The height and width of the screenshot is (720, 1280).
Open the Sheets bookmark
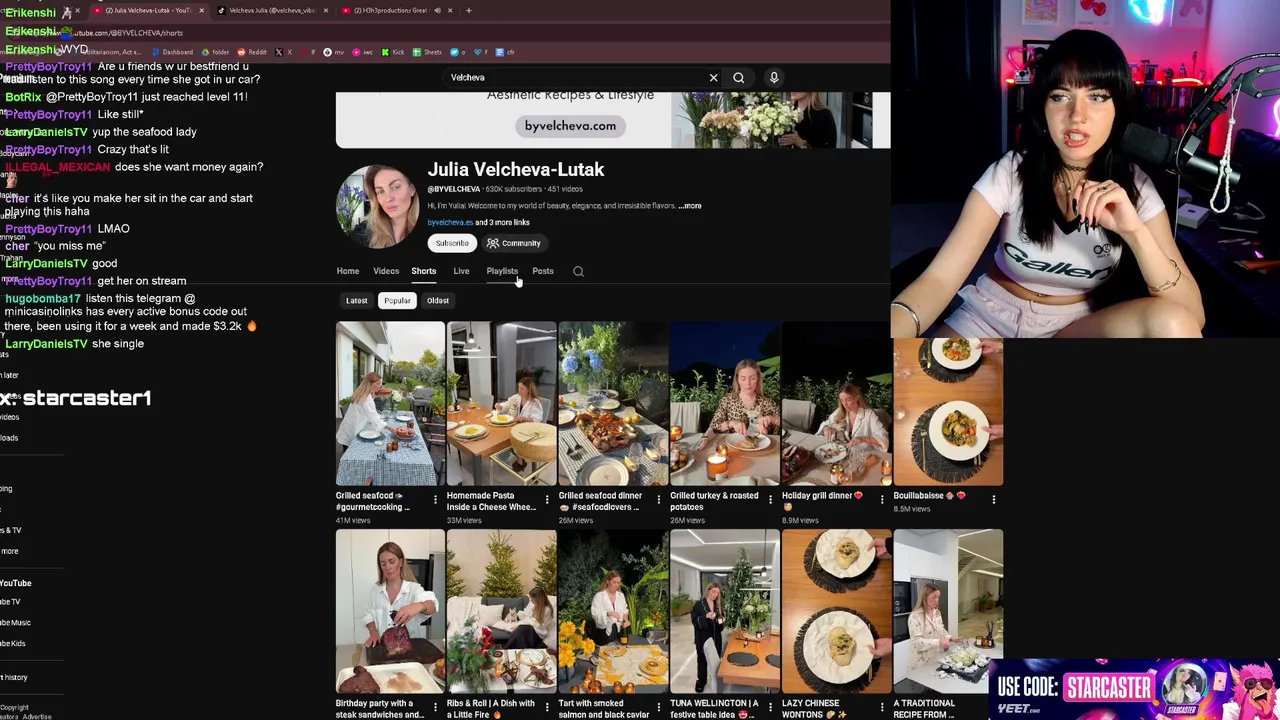point(427,52)
